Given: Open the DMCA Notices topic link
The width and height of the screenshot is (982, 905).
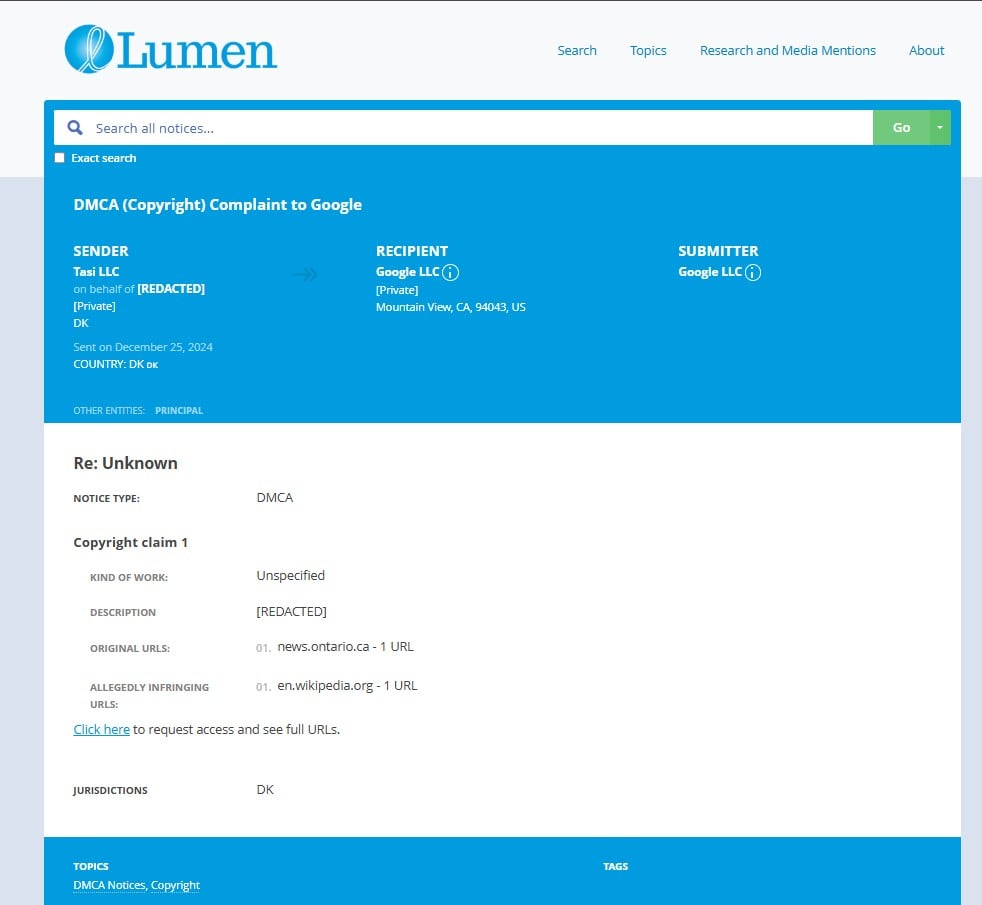Looking at the screenshot, I should pos(109,885).
